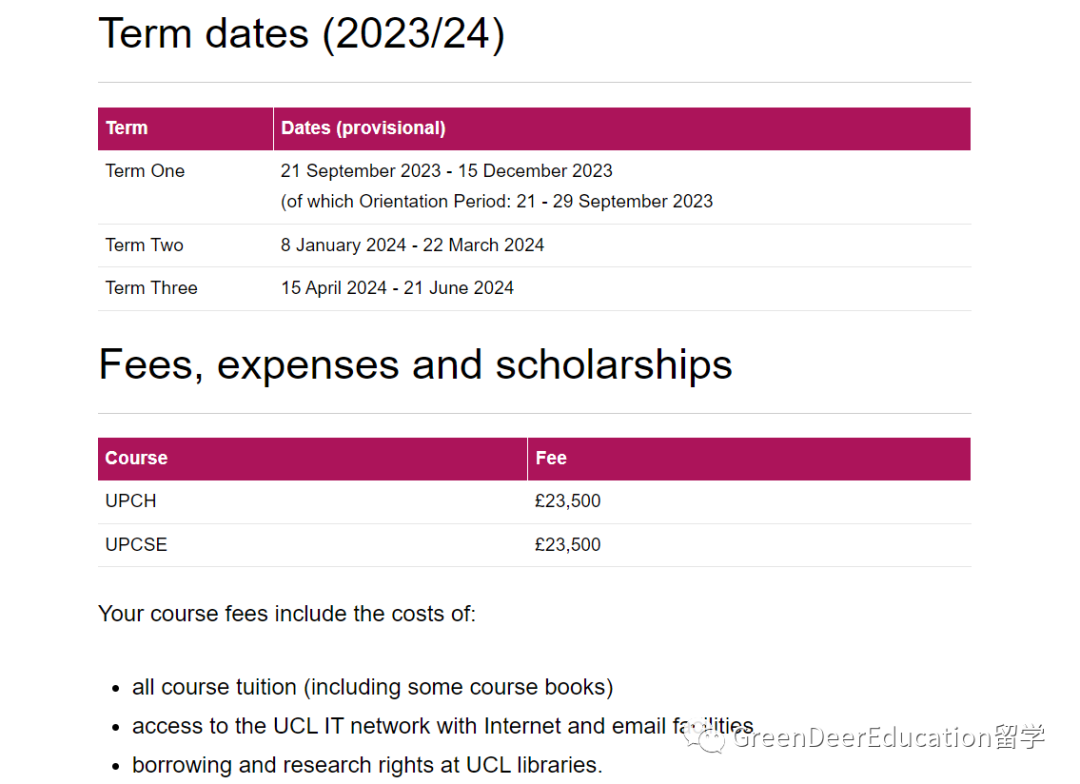1080x784 pixels.
Task: Click the Term Three row label
Action: 152,288
